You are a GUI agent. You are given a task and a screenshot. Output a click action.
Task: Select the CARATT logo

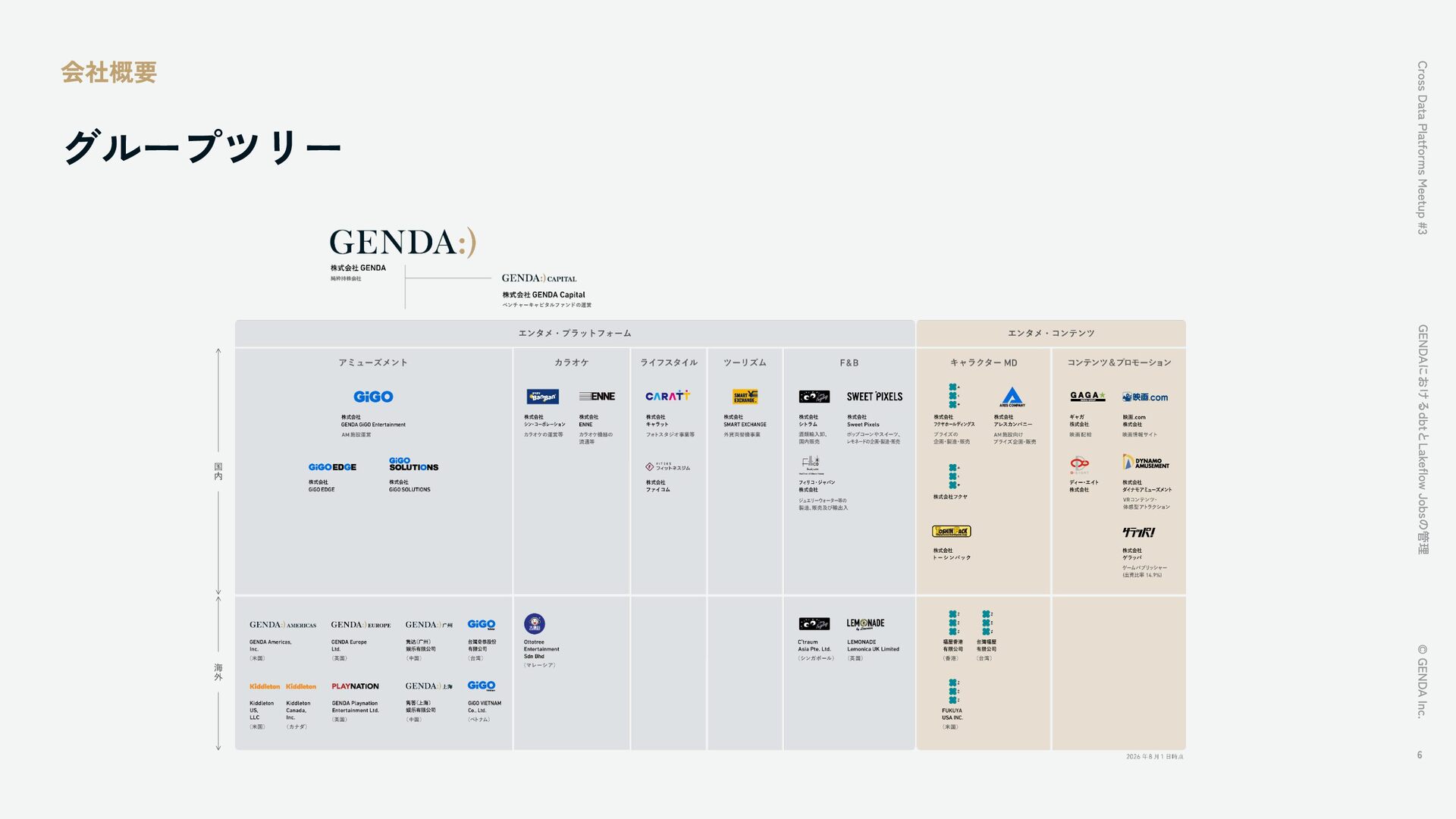[x=667, y=396]
